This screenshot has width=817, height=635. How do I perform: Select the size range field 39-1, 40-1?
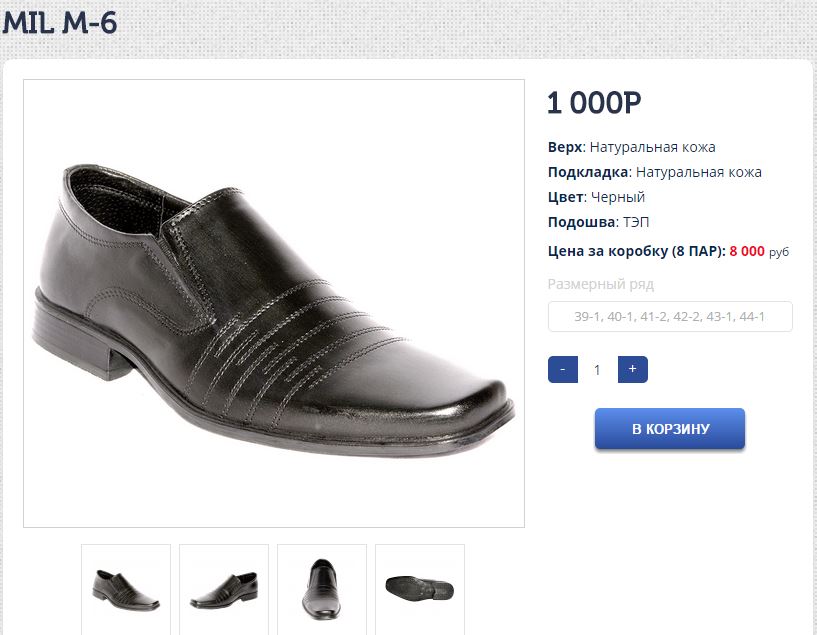point(670,317)
